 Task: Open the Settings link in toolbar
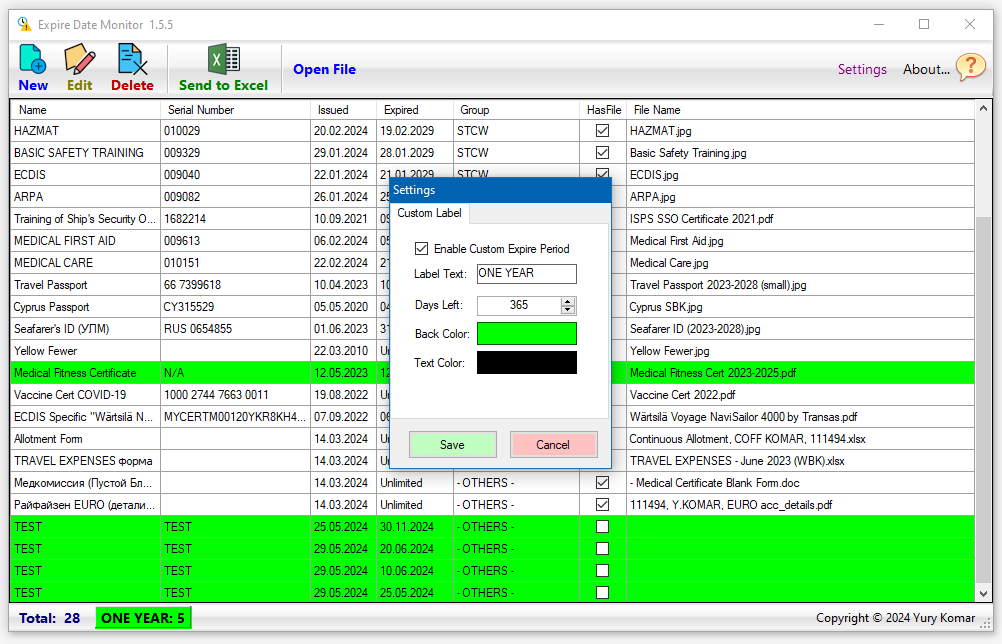(862, 69)
